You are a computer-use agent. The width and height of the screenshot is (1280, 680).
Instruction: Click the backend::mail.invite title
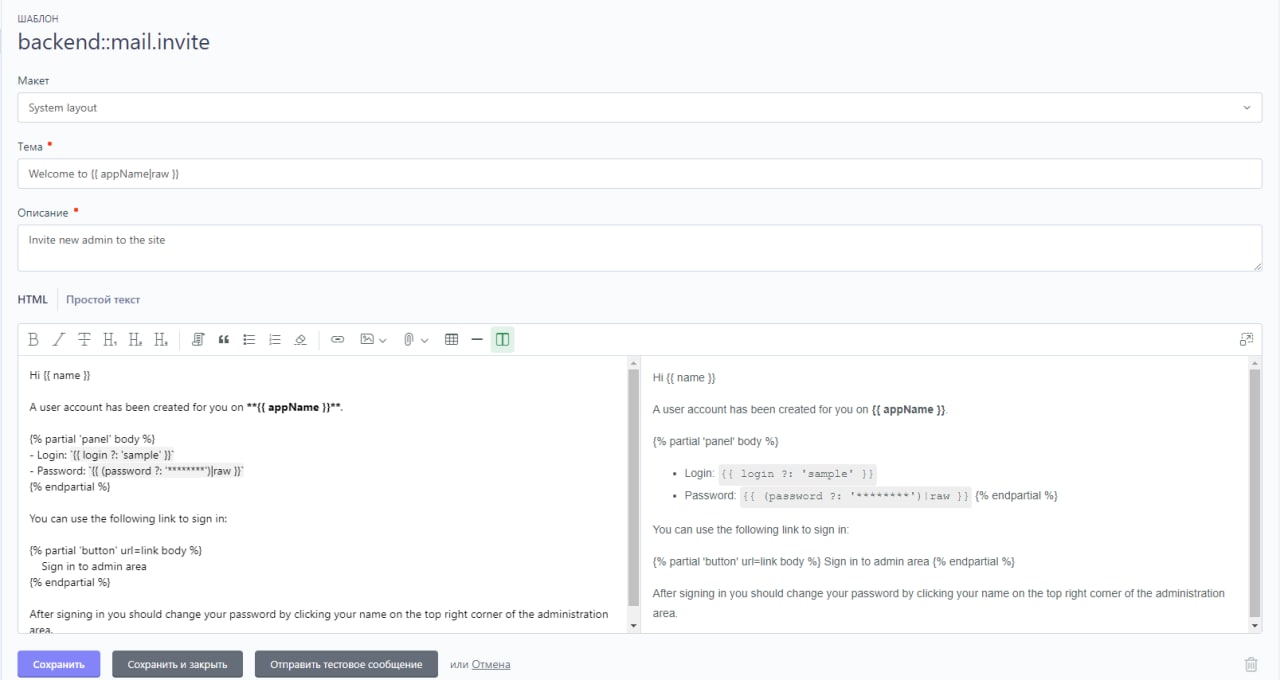pyautogui.click(x=114, y=42)
